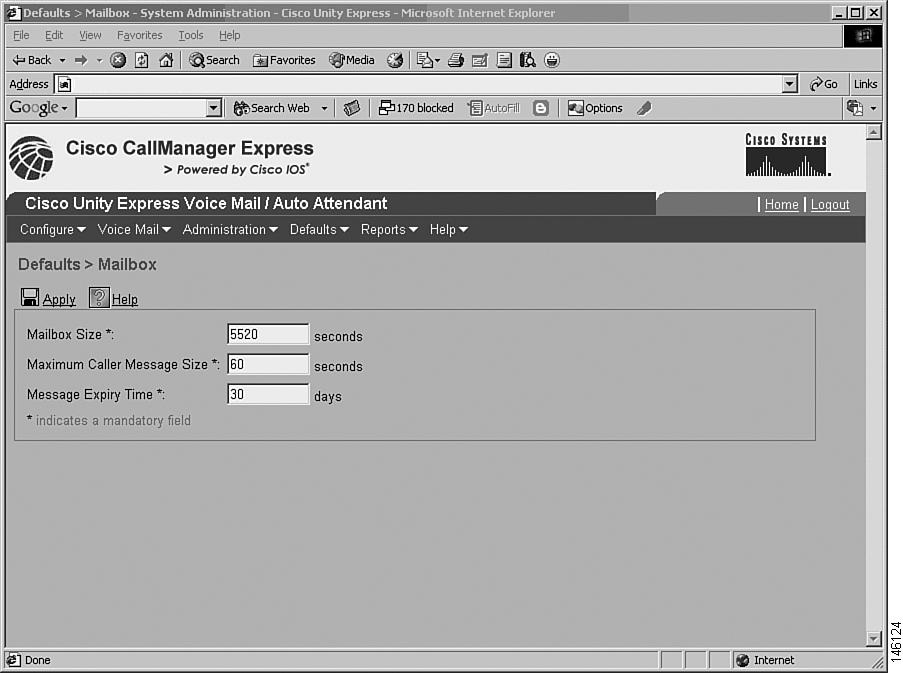Image resolution: width=903 pixels, height=673 pixels.
Task: Click the page icon in Address bar
Action: pyautogui.click(x=64, y=85)
